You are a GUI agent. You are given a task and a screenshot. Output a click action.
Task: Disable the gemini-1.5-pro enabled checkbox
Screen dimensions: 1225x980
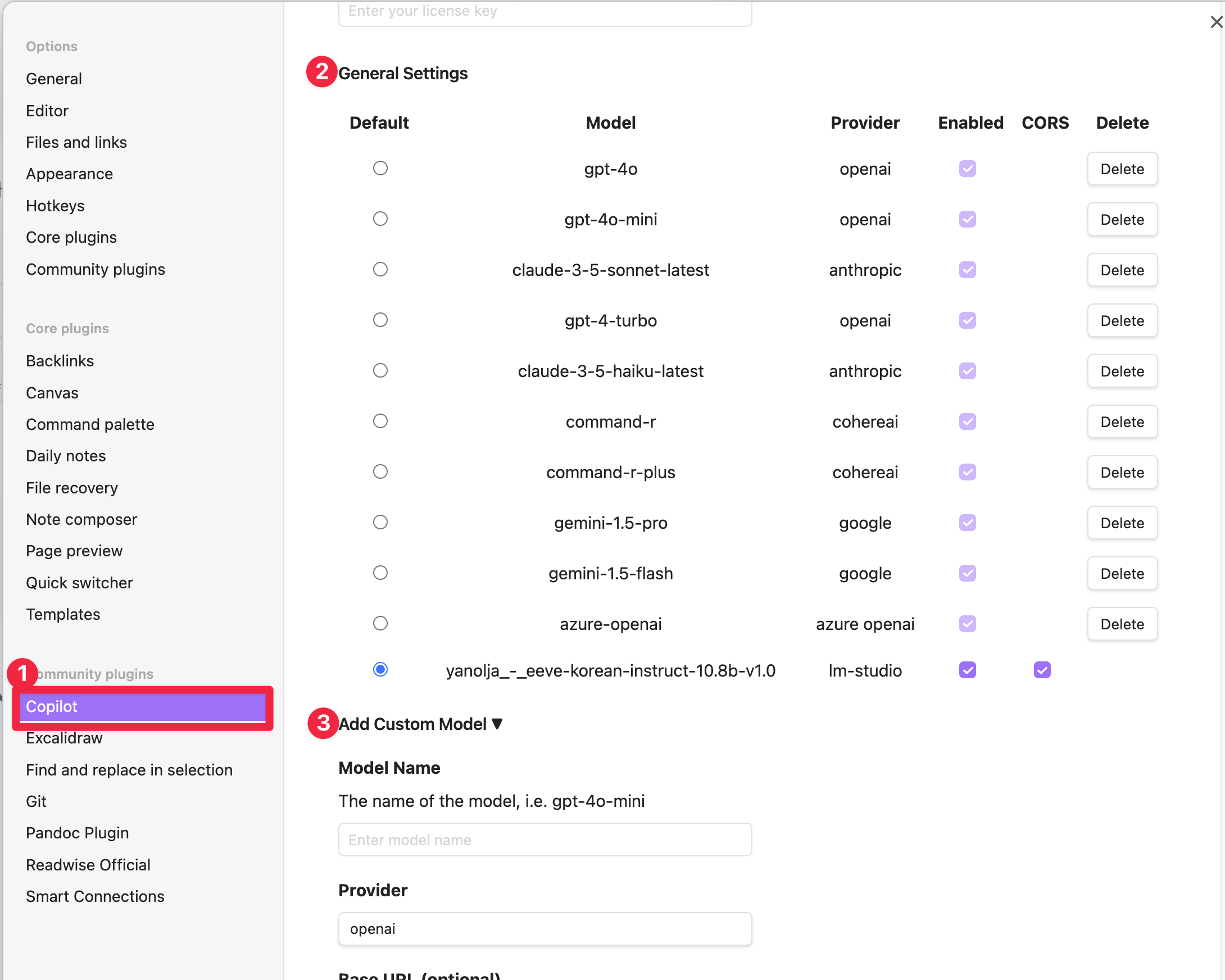(x=967, y=523)
